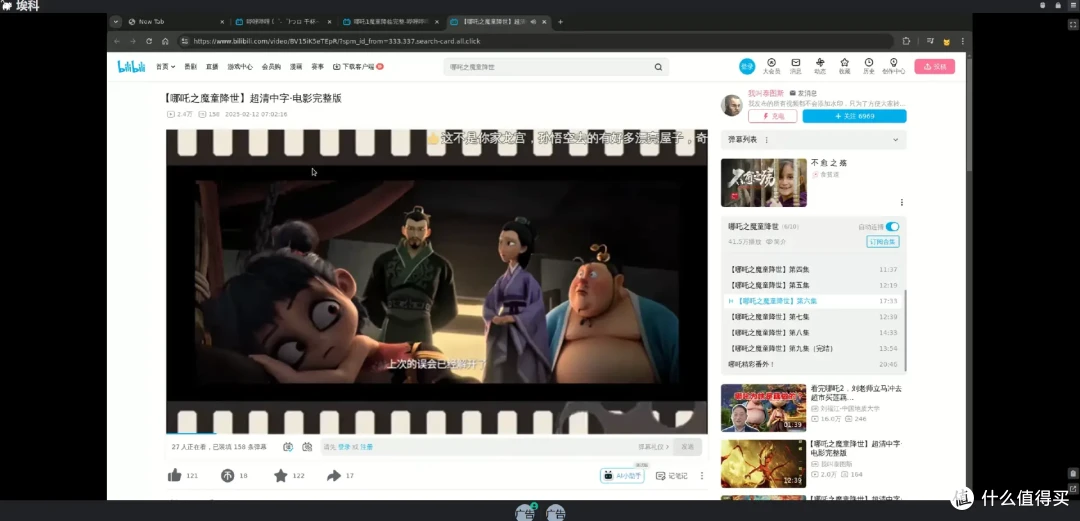Play 【哪吒之魔童降世】第七集
The height and width of the screenshot is (521, 1080).
tap(813, 317)
